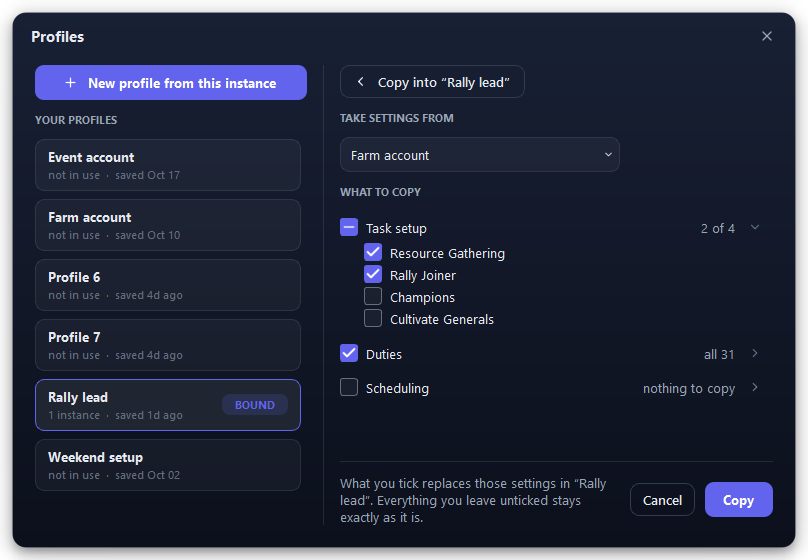Screen dimensions: 808x560
Task: Untick the Rally Joiner checkbox
Action: pos(373,275)
